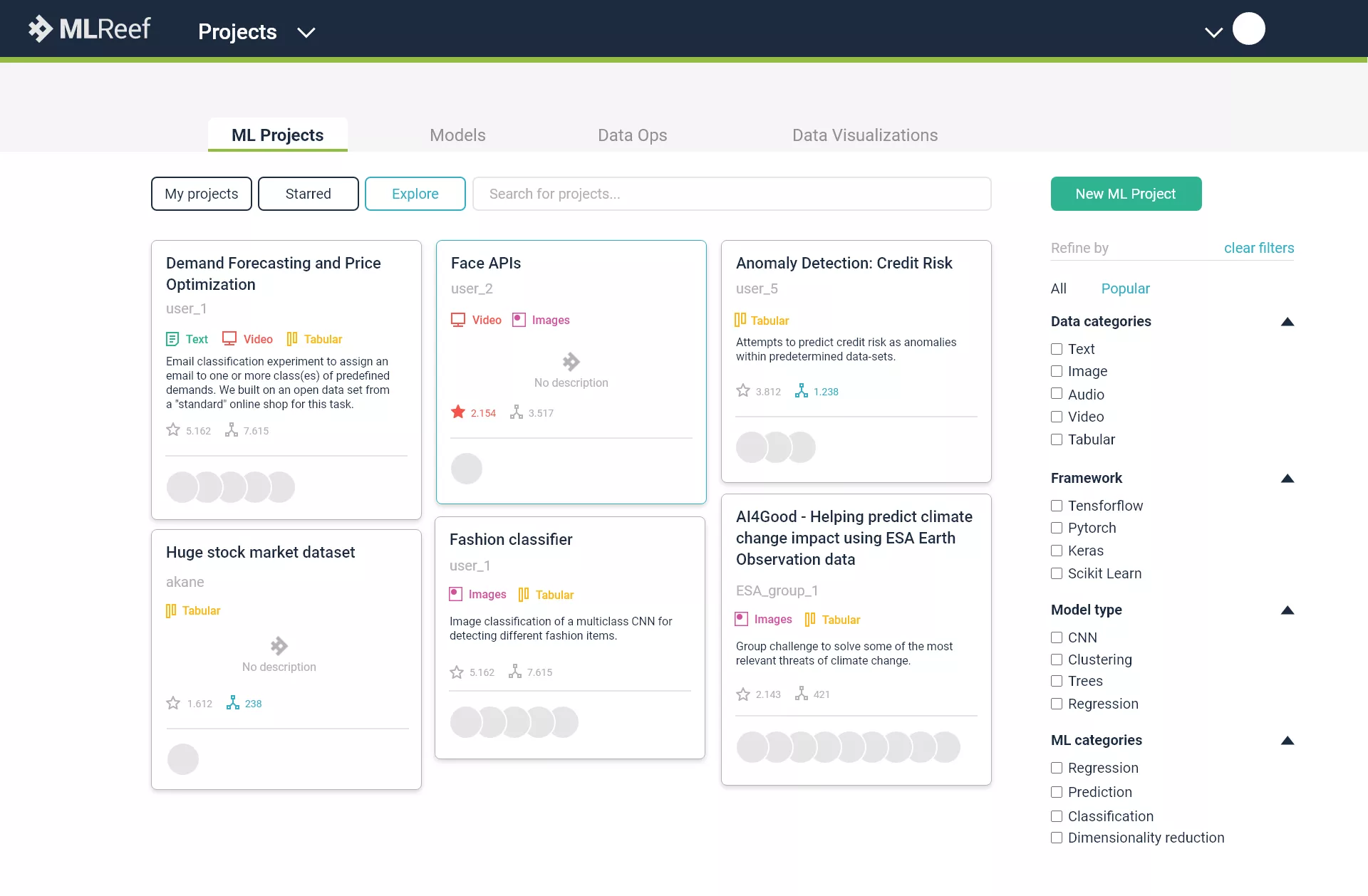Click the New ML Project button
Screen dimensions: 1368x896
(1126, 194)
